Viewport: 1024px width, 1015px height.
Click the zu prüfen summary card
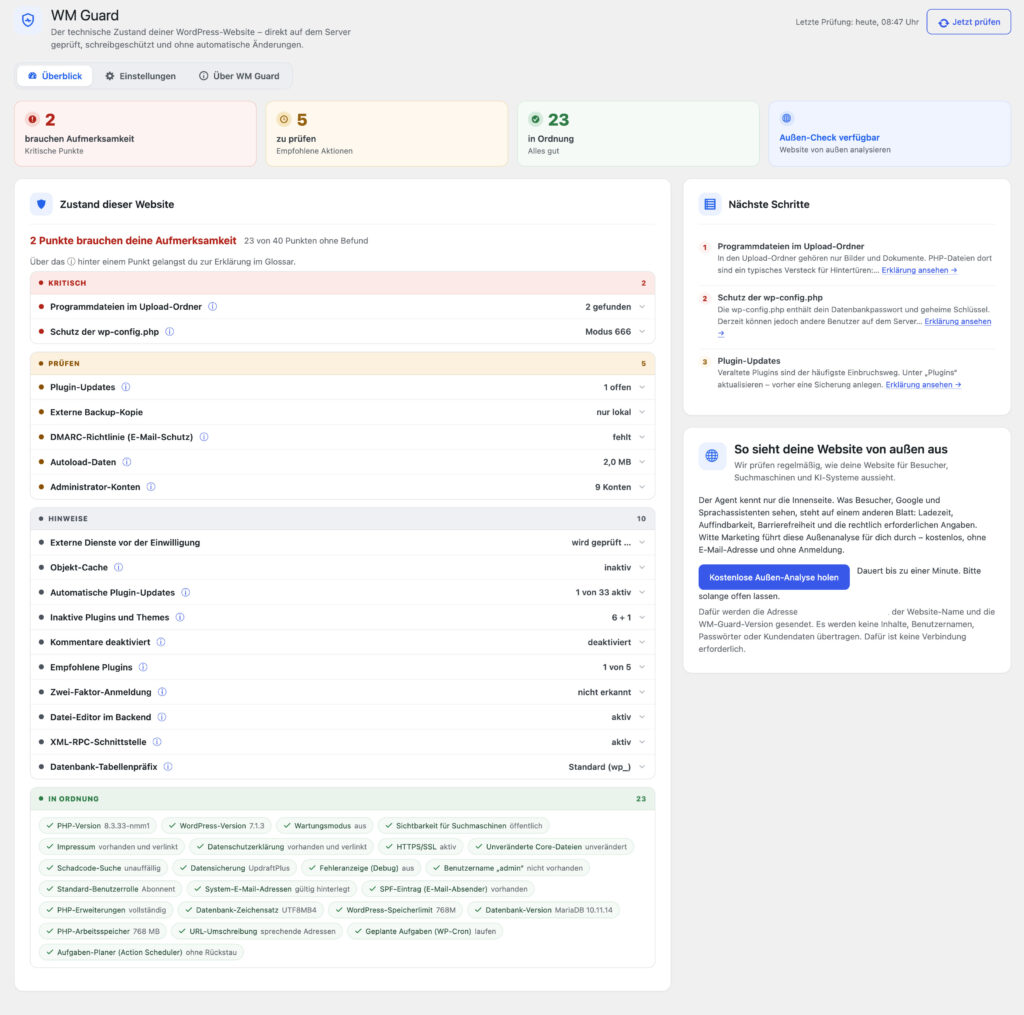(x=387, y=133)
